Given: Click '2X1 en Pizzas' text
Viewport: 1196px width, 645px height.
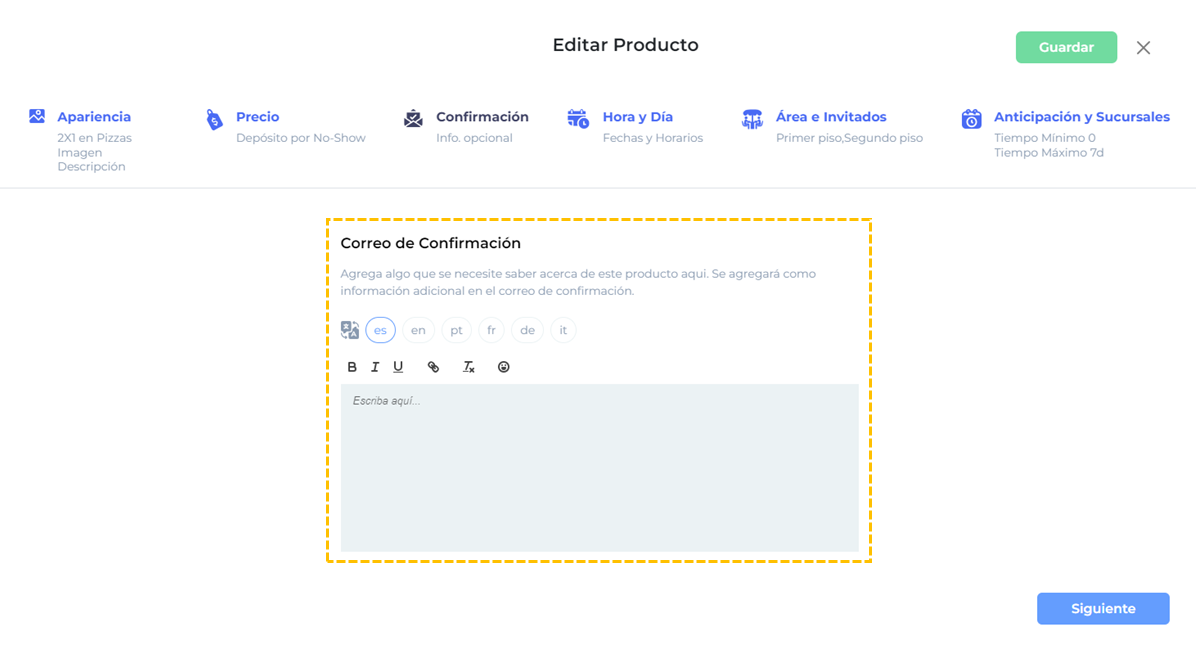Looking at the screenshot, I should [95, 138].
